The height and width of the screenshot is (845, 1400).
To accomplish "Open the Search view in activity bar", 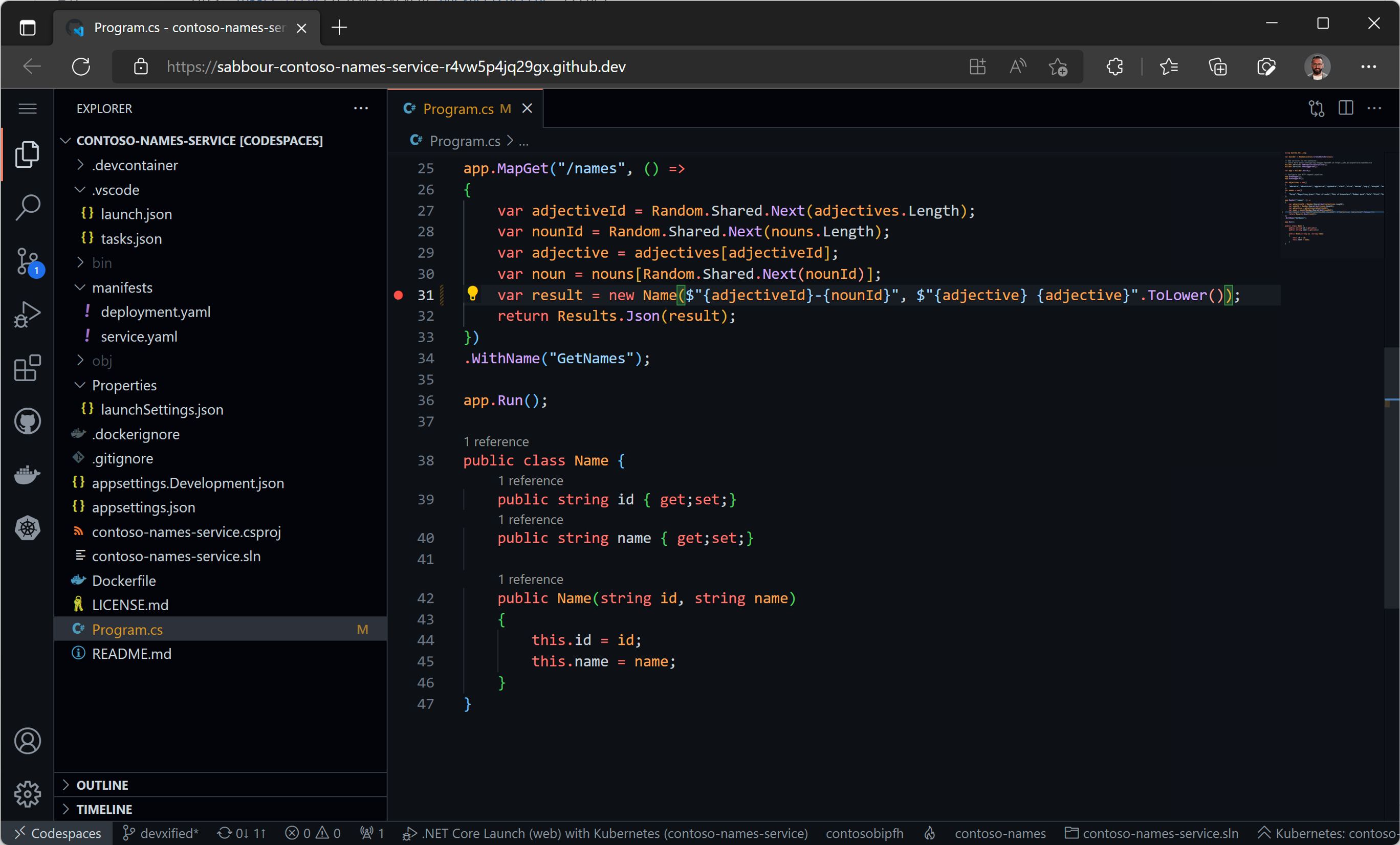I will (27, 207).
